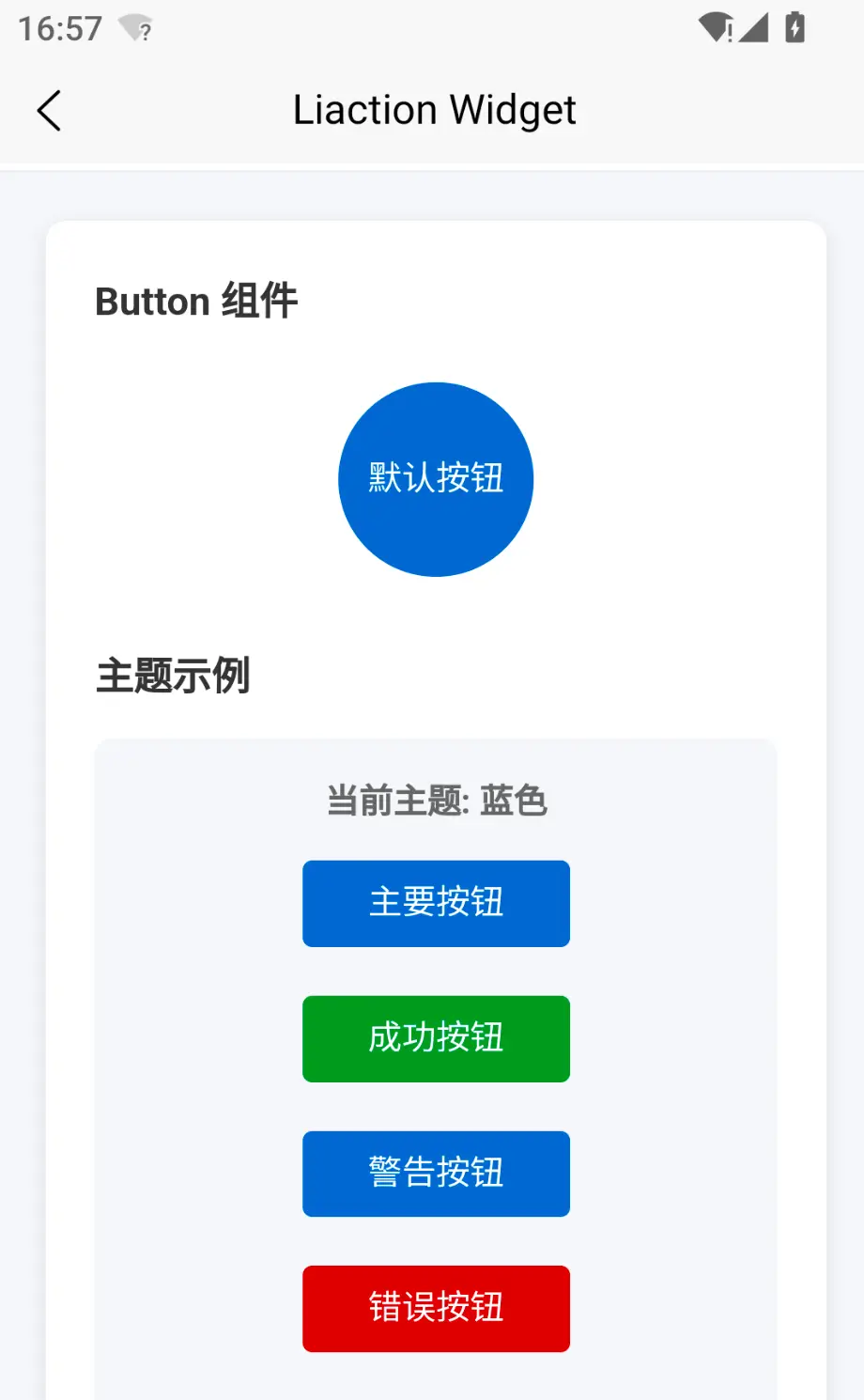The image size is (864, 1400).
Task: Click the Liaction Widget page title
Action: [x=434, y=110]
